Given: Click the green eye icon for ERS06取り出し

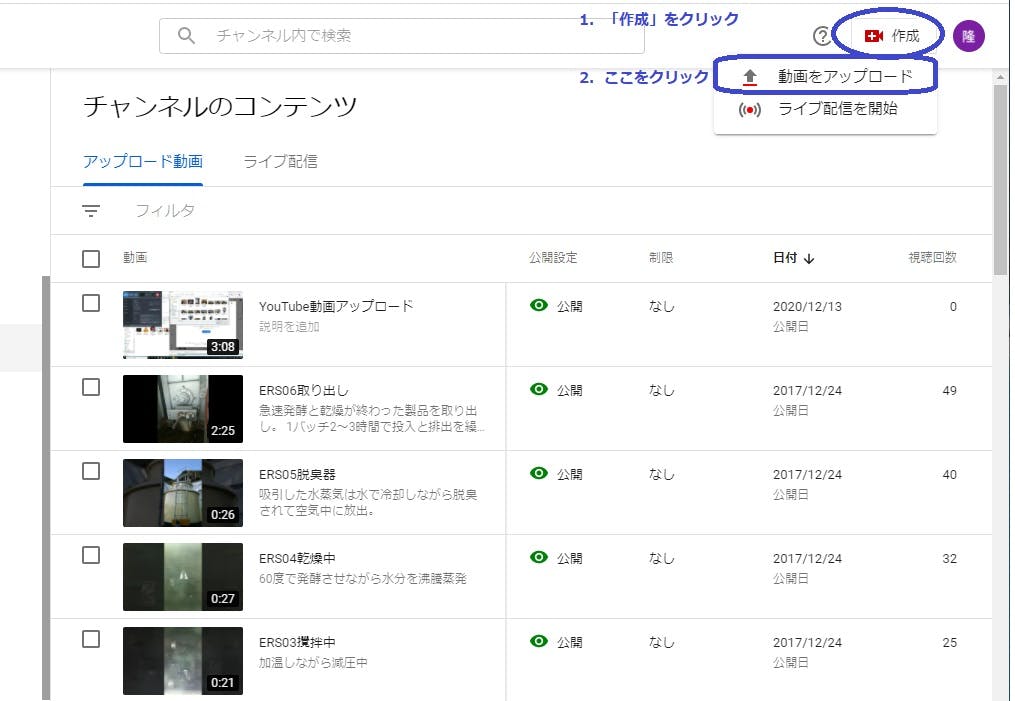Looking at the screenshot, I should 539,390.
